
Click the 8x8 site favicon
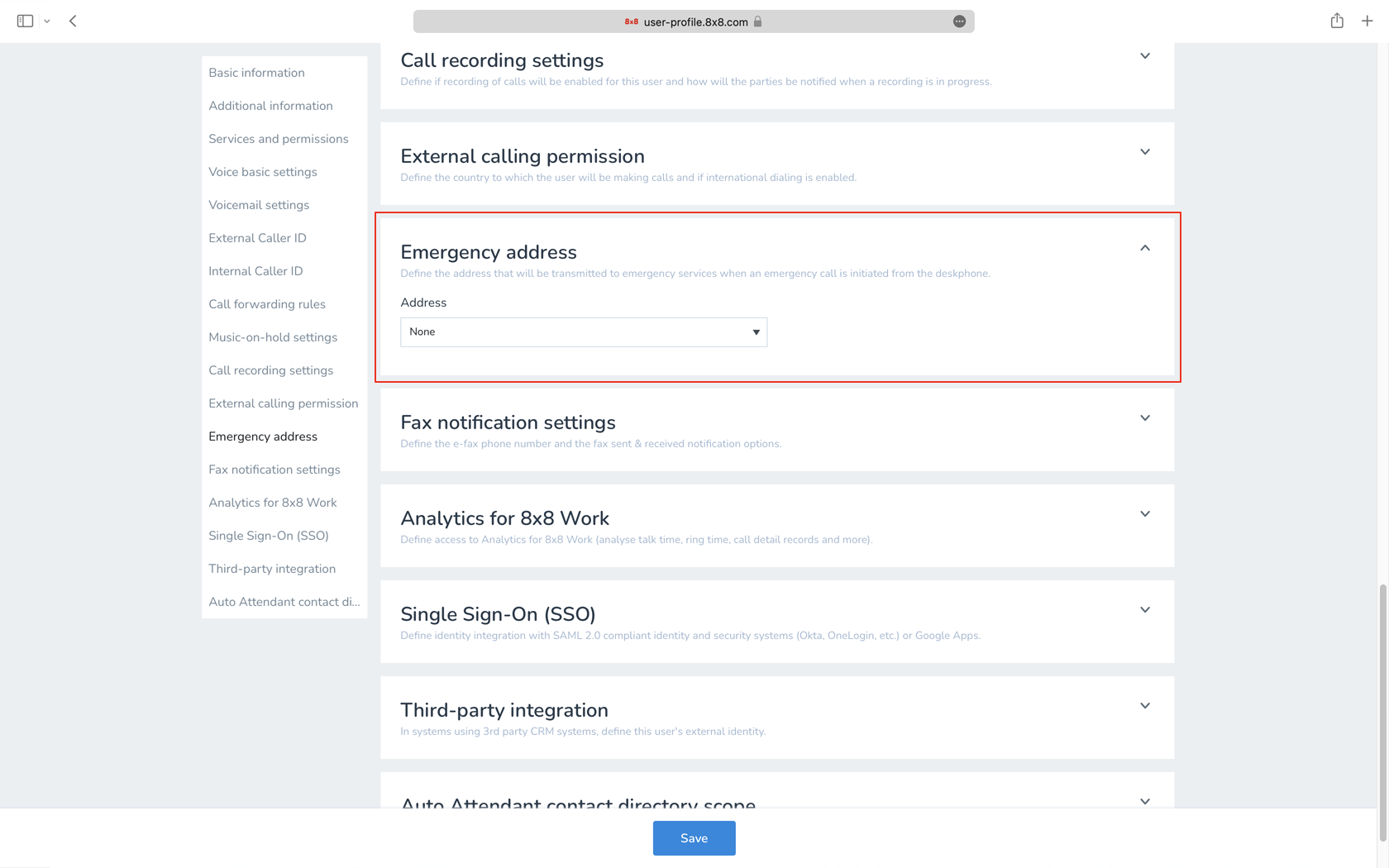(x=631, y=21)
